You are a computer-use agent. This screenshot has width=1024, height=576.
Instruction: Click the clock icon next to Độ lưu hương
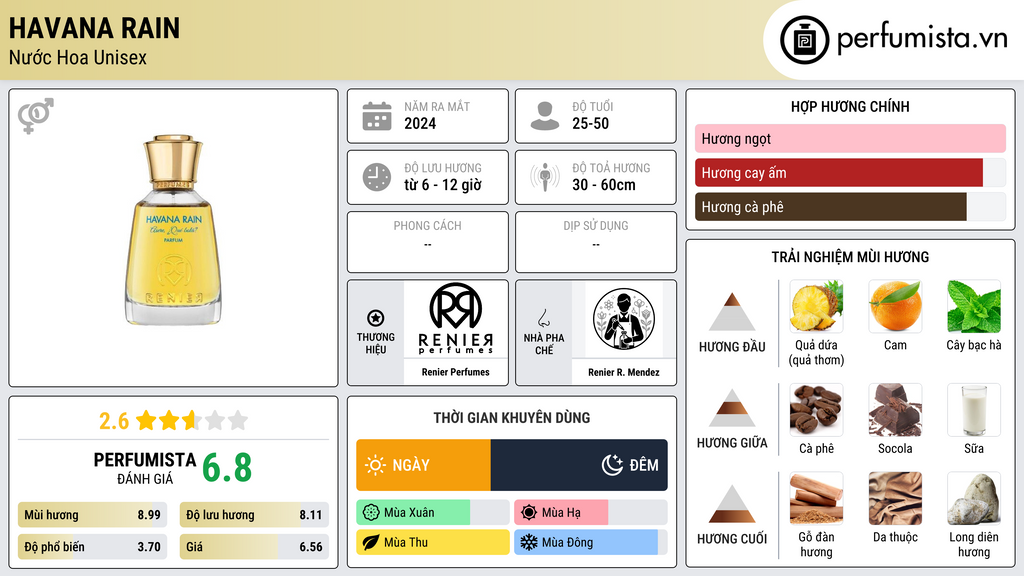[377, 177]
